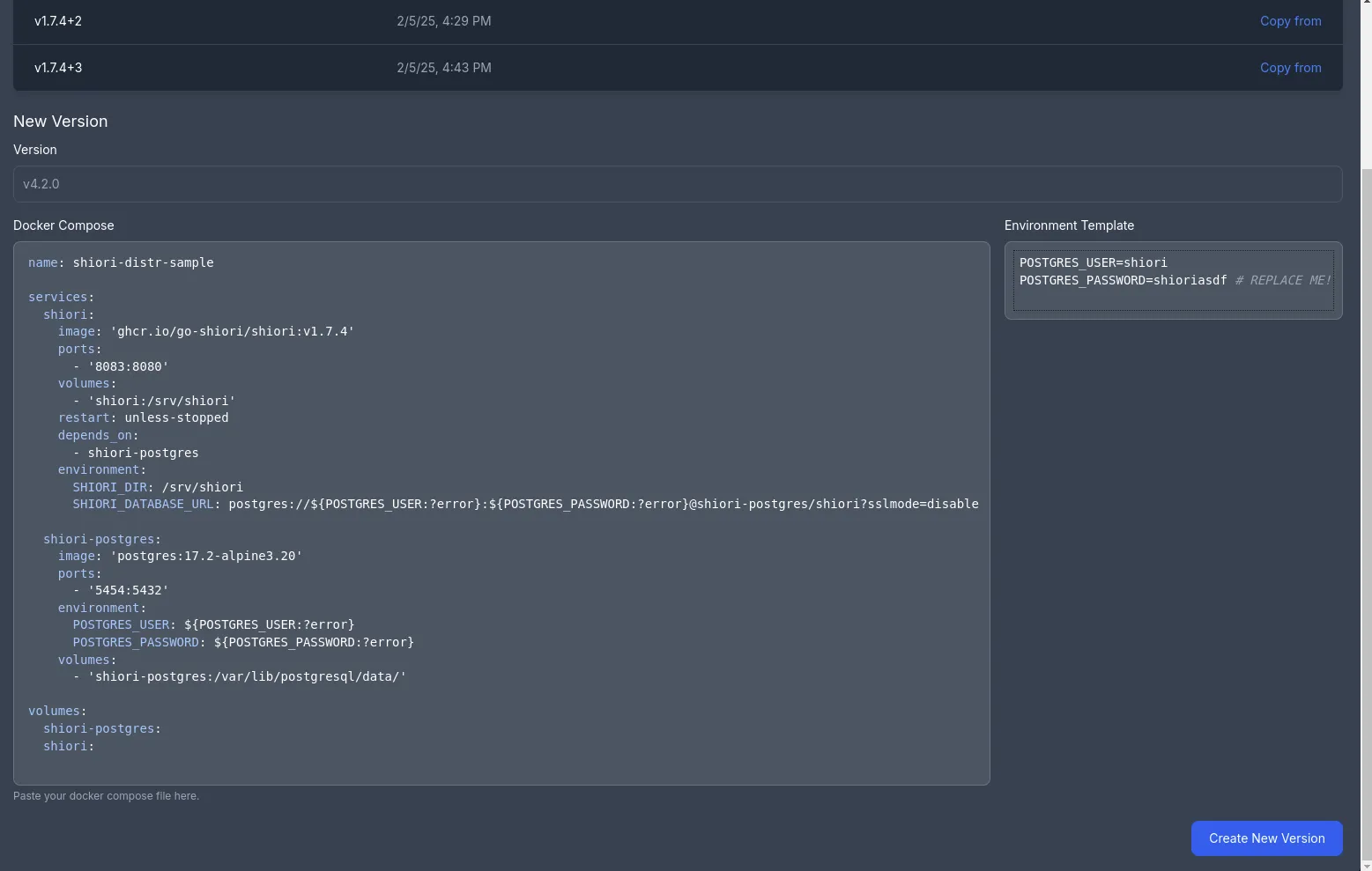Viewport: 1372px width, 871px height.
Task: Click the '8083:8080' port mapping line
Action: [128, 366]
